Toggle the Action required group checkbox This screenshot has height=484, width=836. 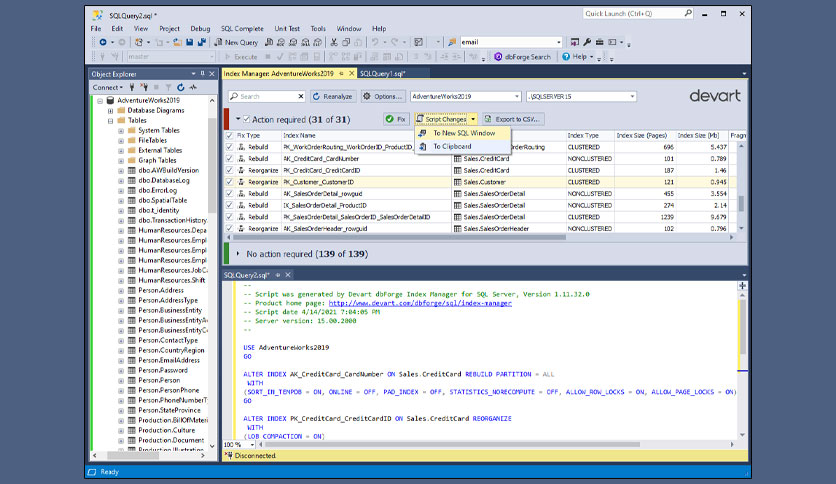[x=246, y=119]
